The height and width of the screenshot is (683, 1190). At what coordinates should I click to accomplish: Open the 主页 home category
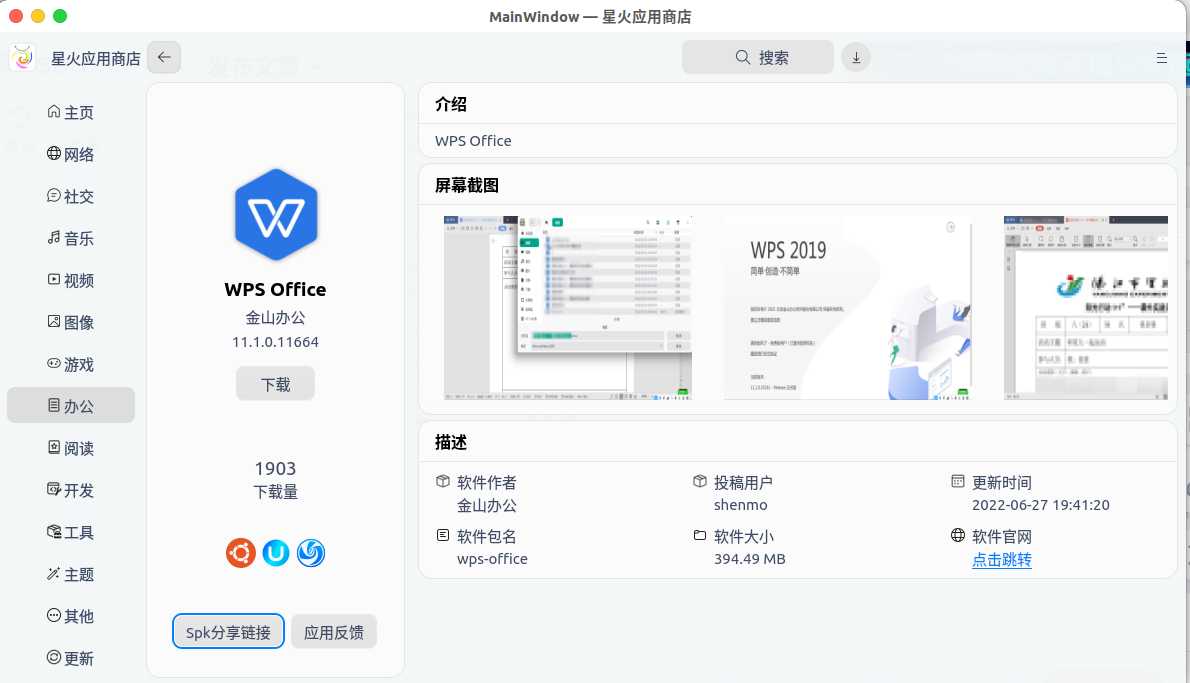click(71, 112)
